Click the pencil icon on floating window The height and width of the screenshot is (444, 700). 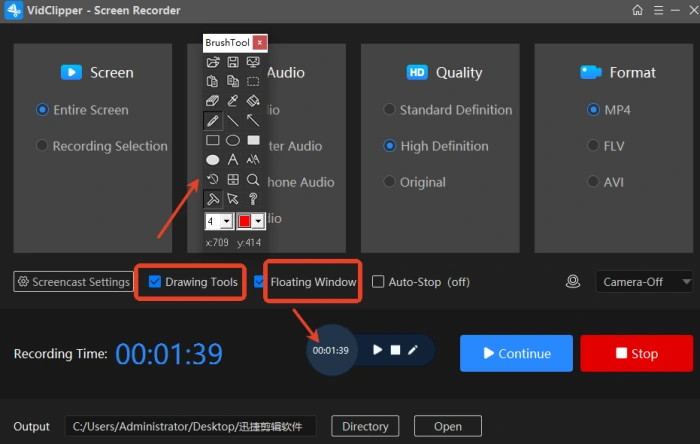pyautogui.click(x=413, y=350)
